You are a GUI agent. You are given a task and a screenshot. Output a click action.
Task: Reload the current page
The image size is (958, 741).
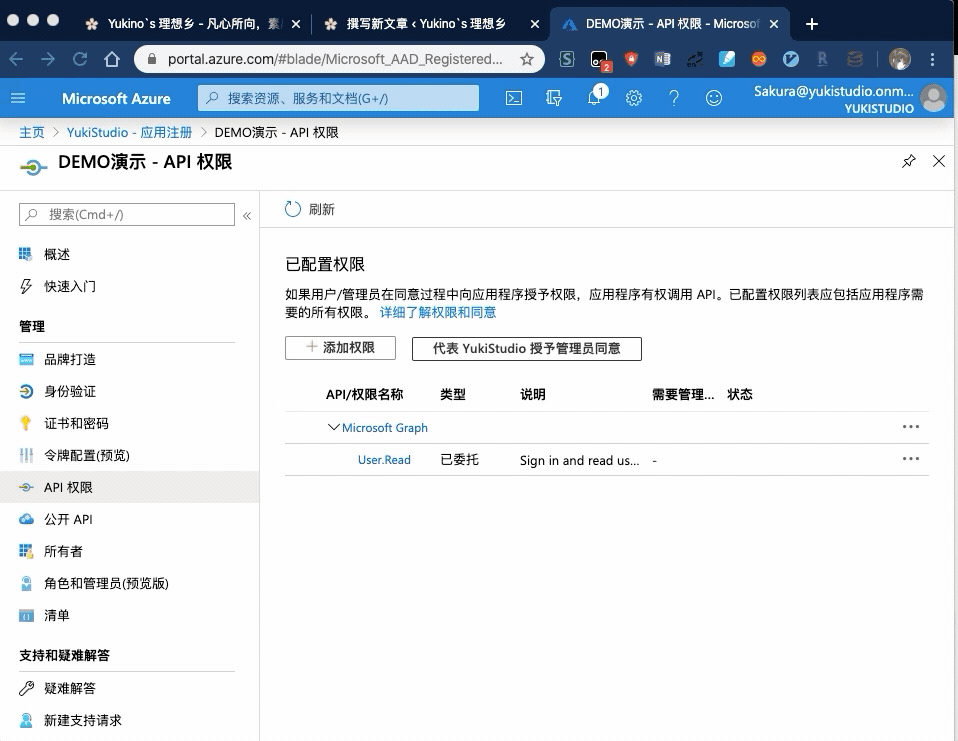pyautogui.click(x=79, y=59)
